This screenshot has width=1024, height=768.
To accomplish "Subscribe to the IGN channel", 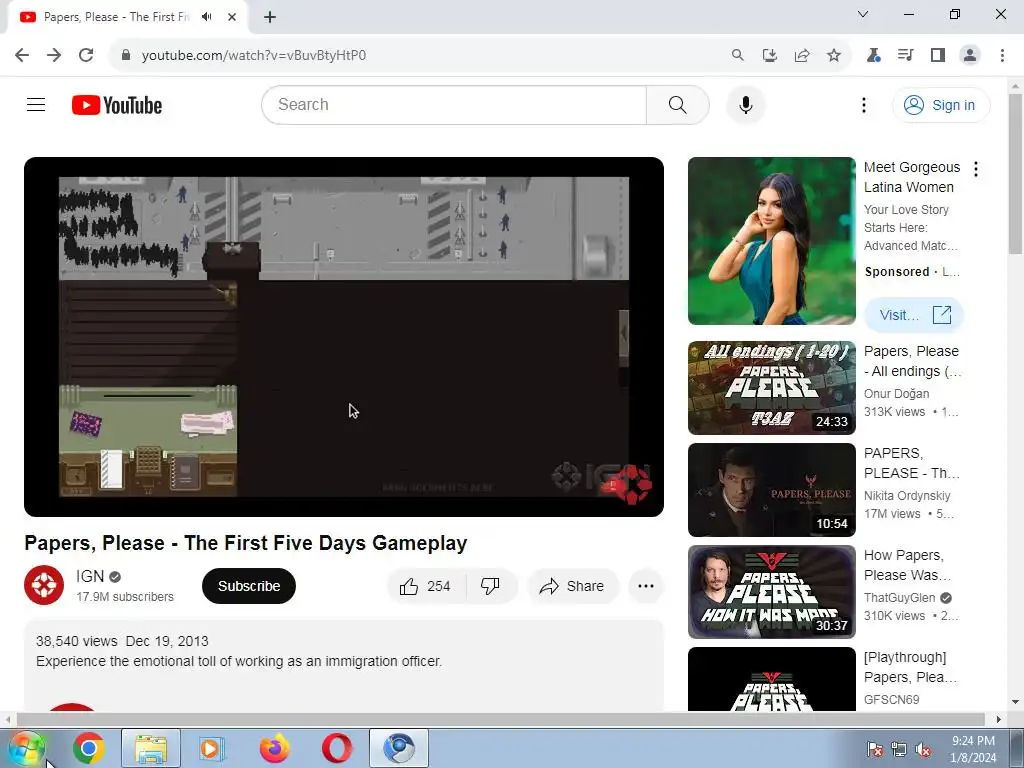I will click(249, 586).
